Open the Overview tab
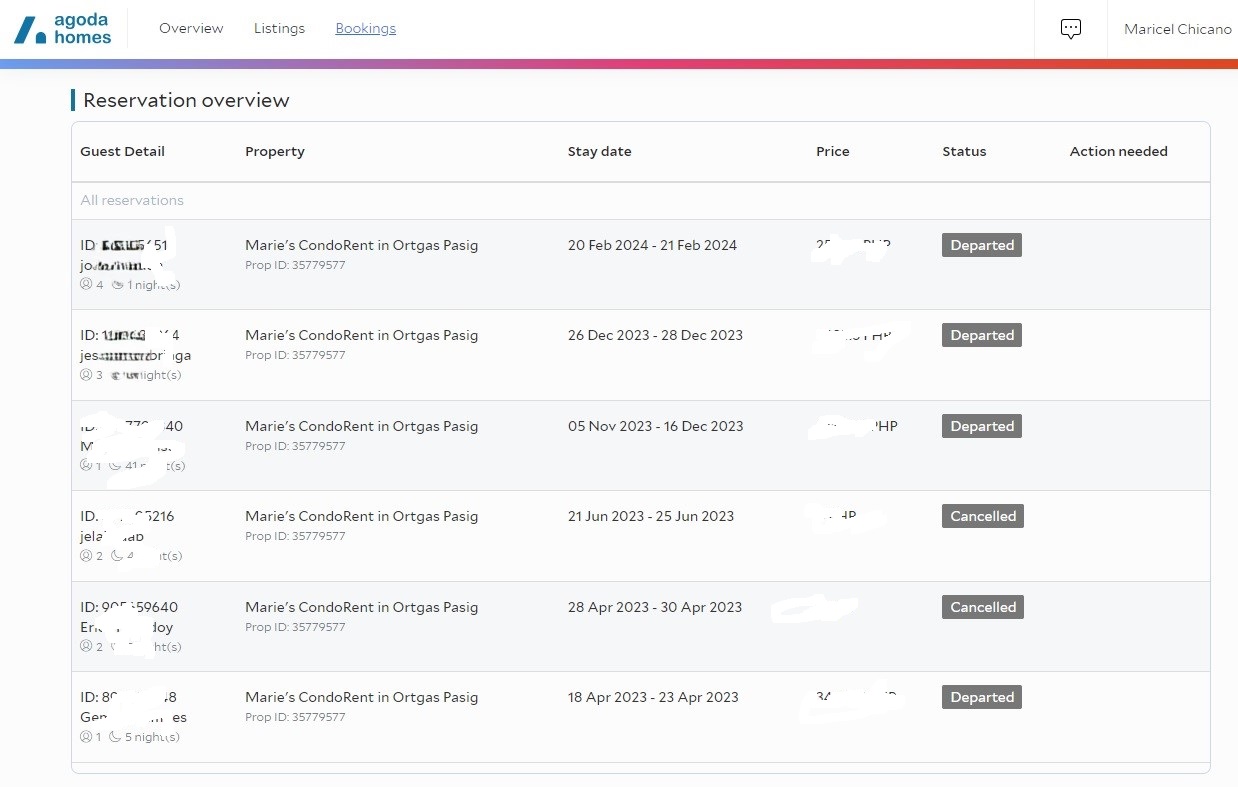The height and width of the screenshot is (787, 1238). point(191,28)
